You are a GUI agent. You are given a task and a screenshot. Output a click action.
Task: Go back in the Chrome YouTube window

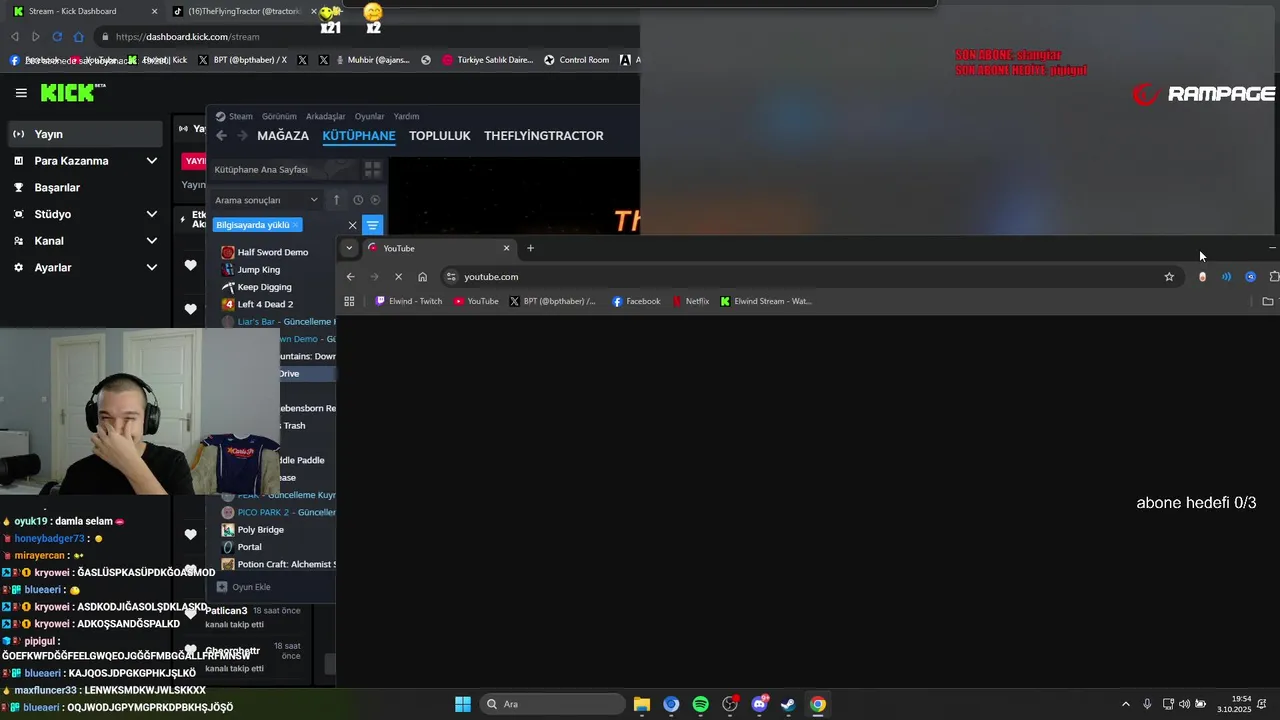[350, 277]
